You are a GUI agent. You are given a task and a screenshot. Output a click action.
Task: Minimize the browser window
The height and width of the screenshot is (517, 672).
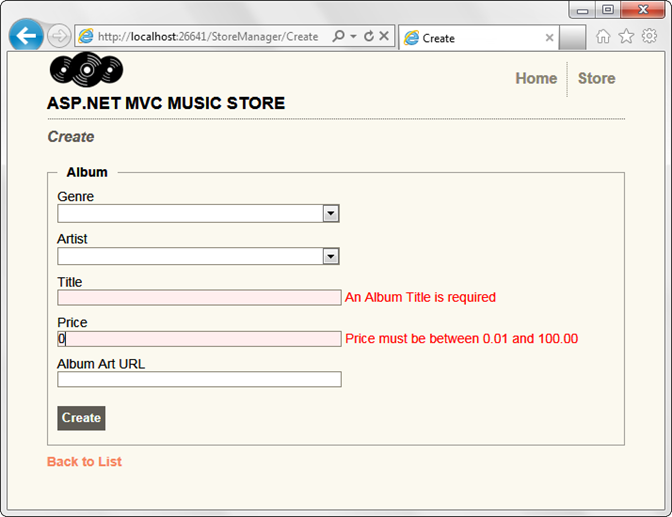coord(582,10)
